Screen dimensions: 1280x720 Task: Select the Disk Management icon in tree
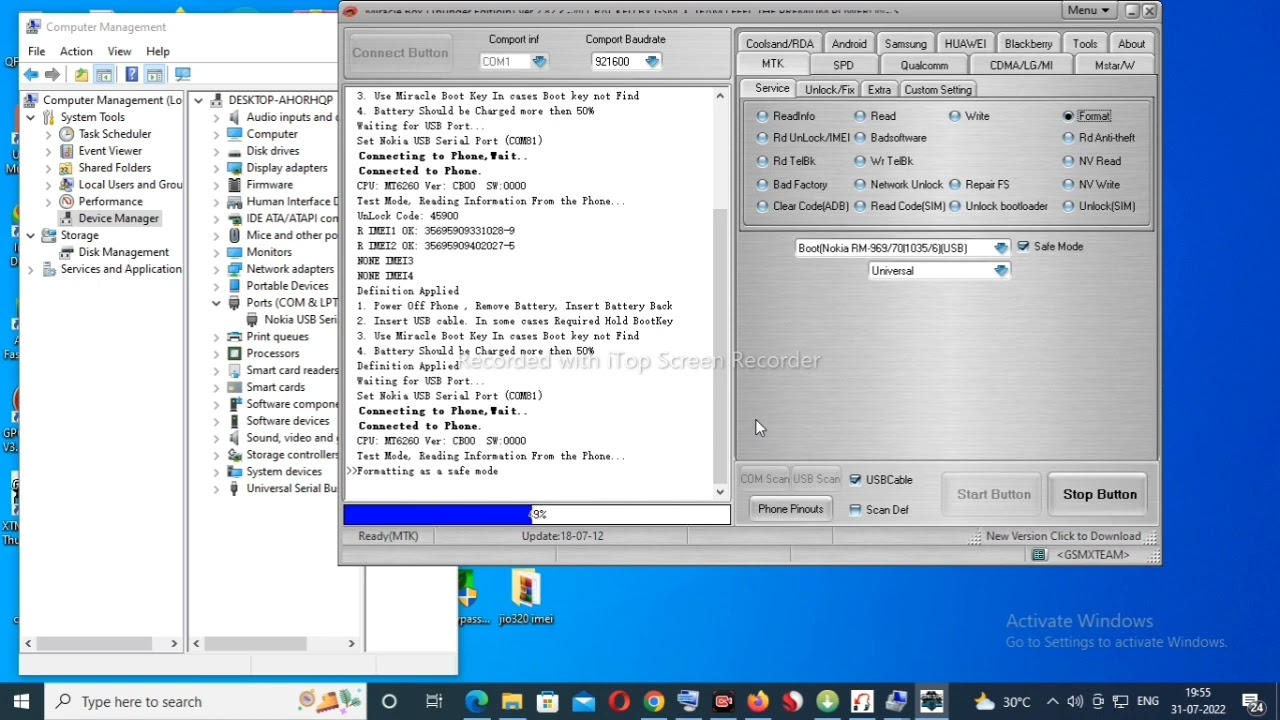66,252
